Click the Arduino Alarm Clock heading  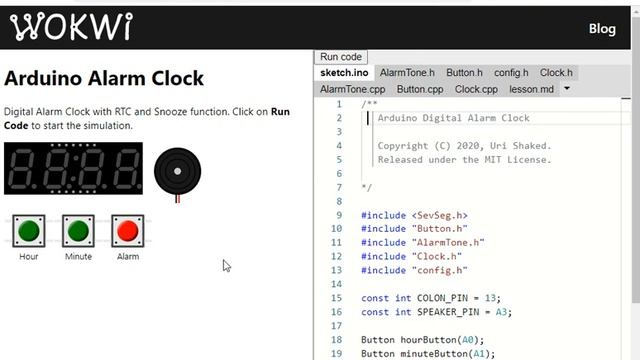(x=104, y=78)
